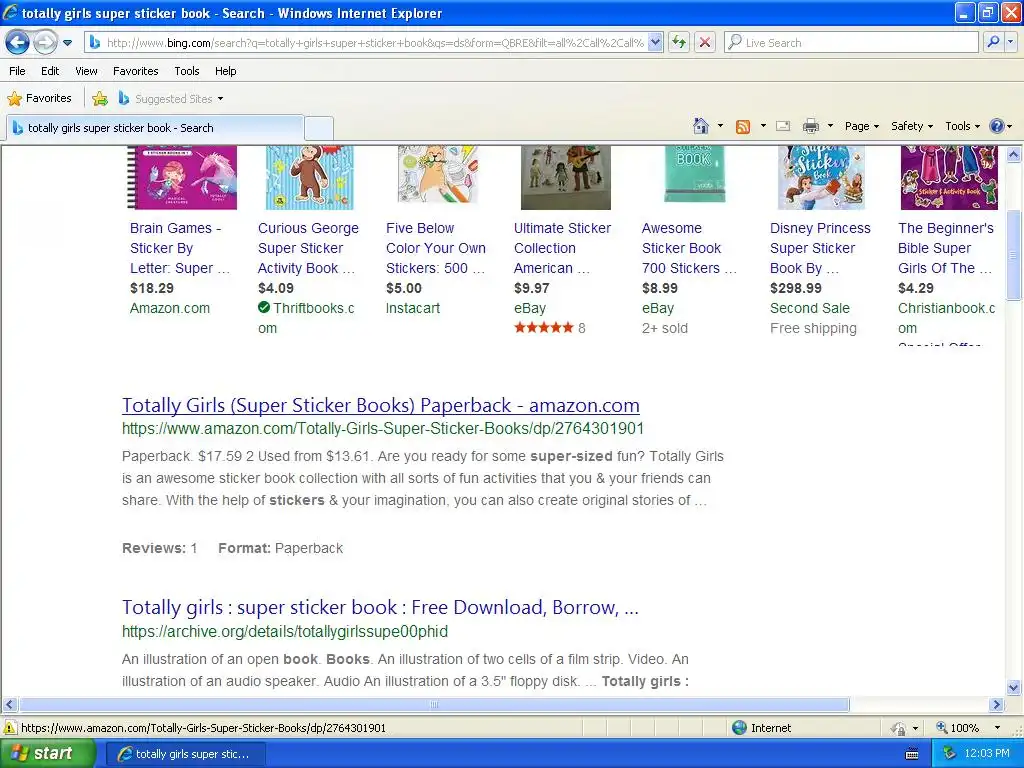Expand the Feeds dropdown arrow
Image resolution: width=1024 pixels, height=768 pixels.
click(x=763, y=126)
